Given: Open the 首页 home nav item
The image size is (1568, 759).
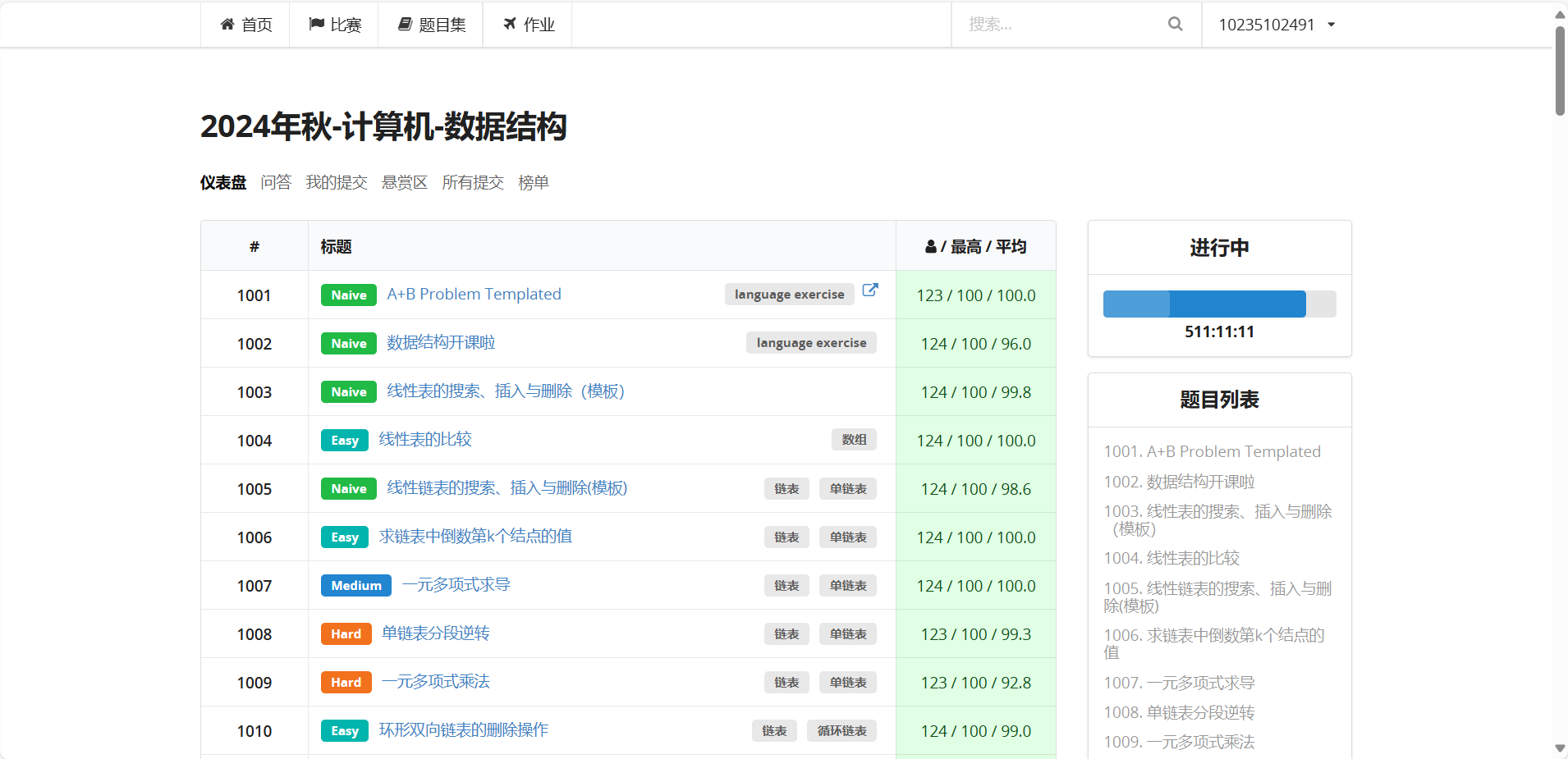Looking at the screenshot, I should pyautogui.click(x=245, y=25).
